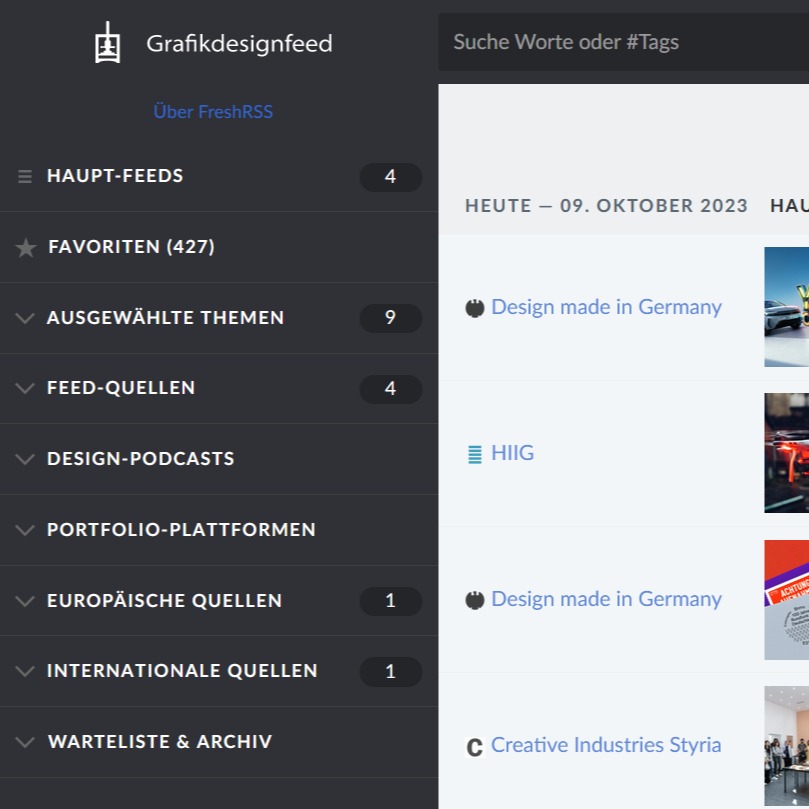Click the badge showing 9 for Ausgewählte Themen
Image resolution: width=809 pixels, height=809 pixels.
click(391, 318)
